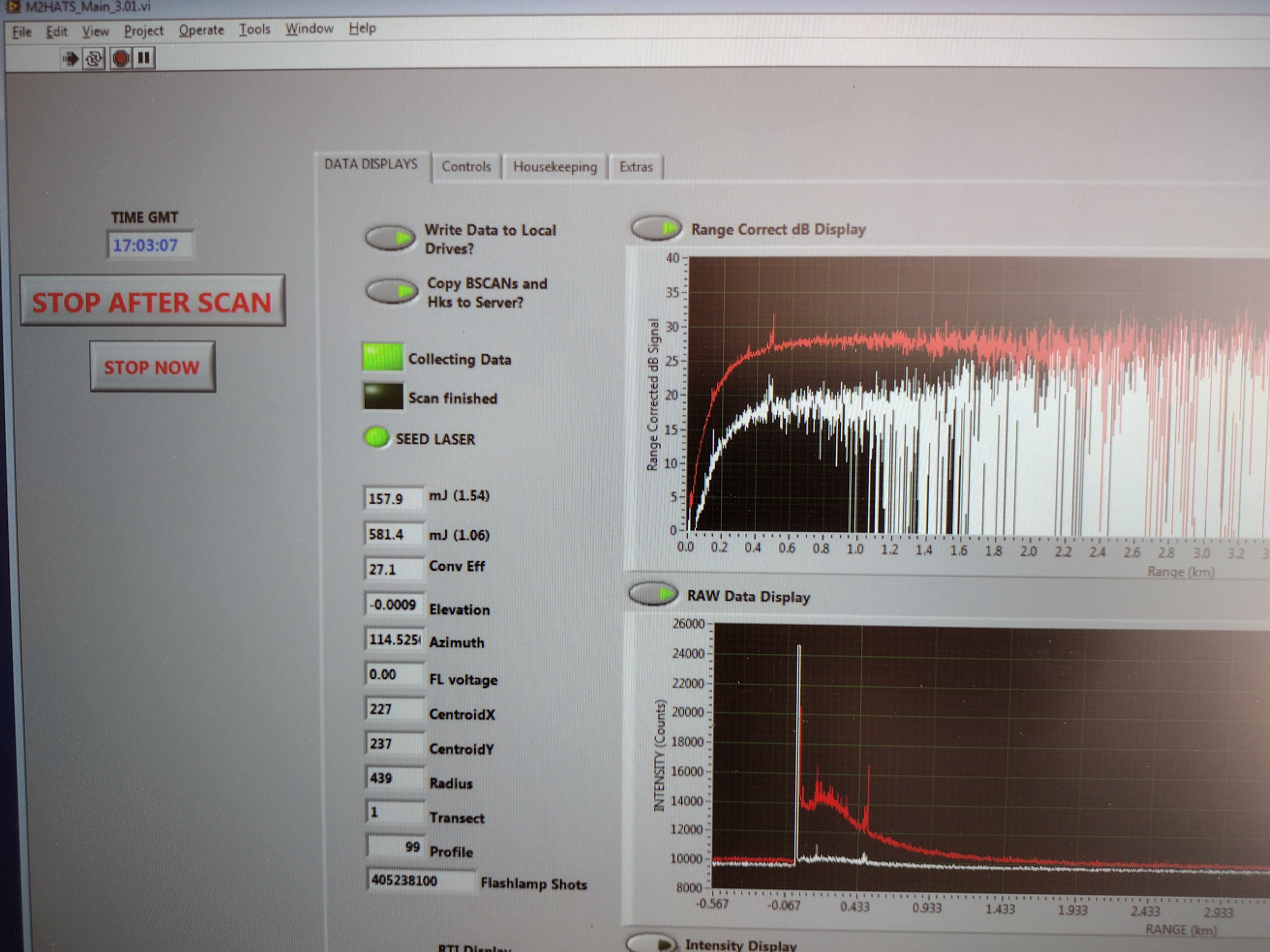Click the Azimuth value field
Screen dimensions: 1270x952
point(394,639)
